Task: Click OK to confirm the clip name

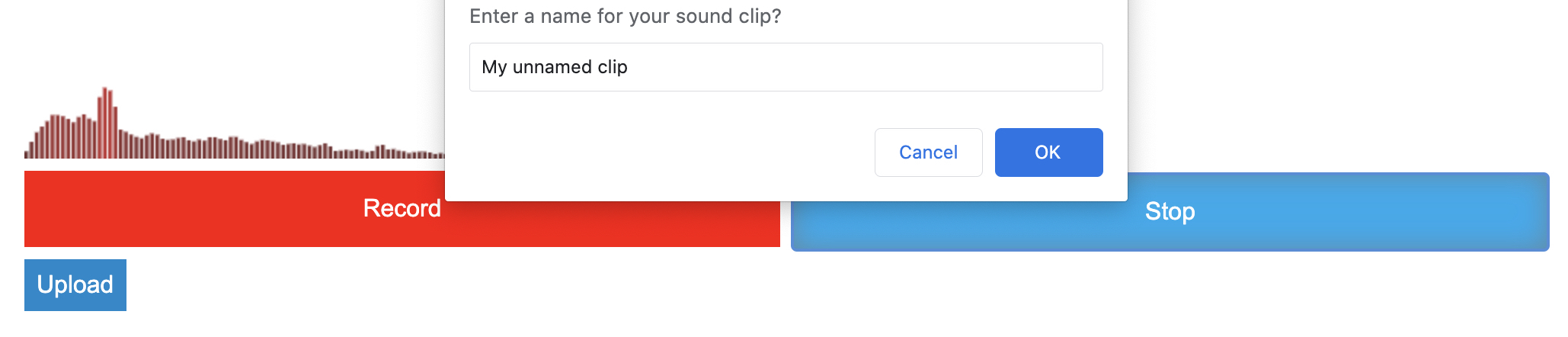Action: coord(1048,152)
